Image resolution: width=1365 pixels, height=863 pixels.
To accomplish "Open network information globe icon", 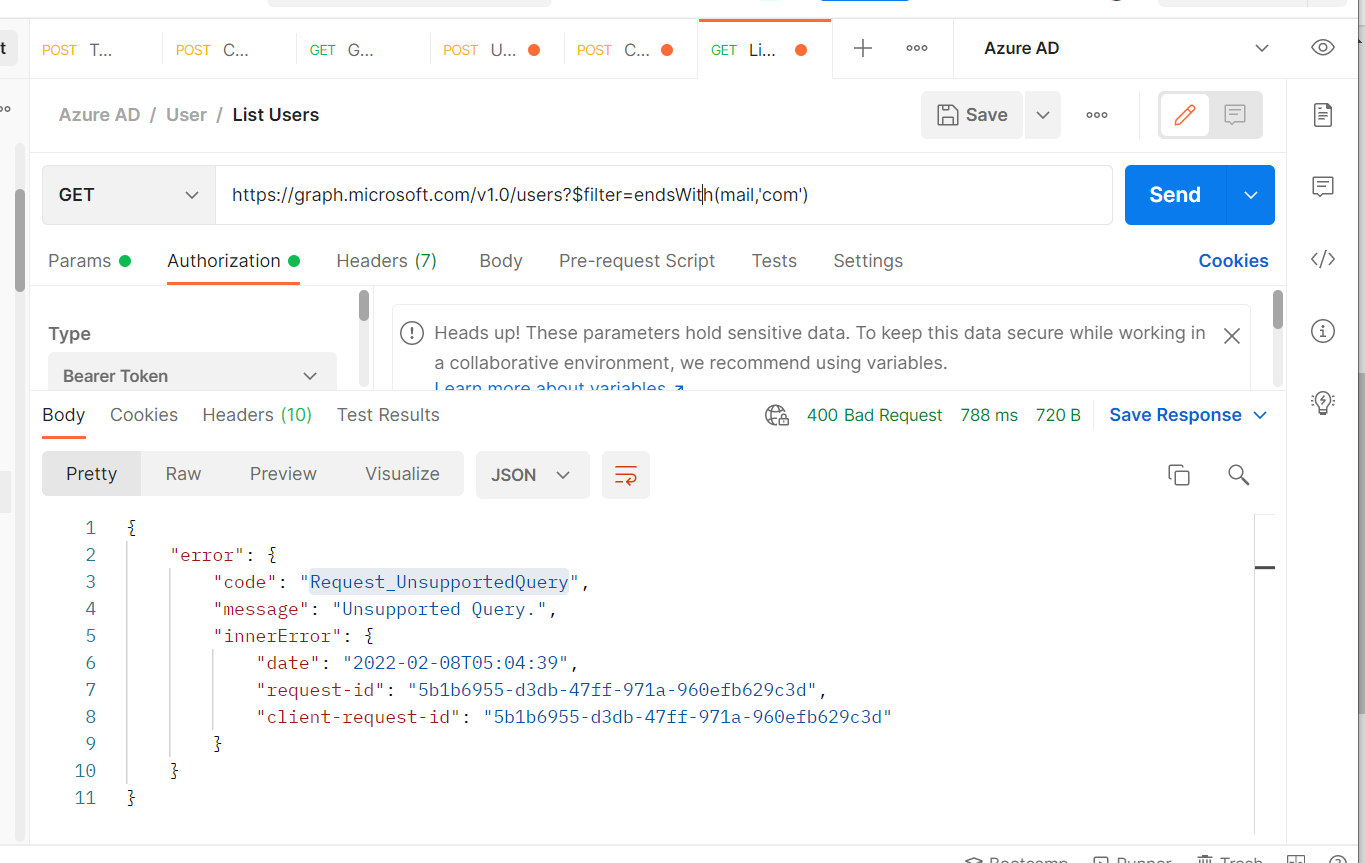I will point(777,414).
